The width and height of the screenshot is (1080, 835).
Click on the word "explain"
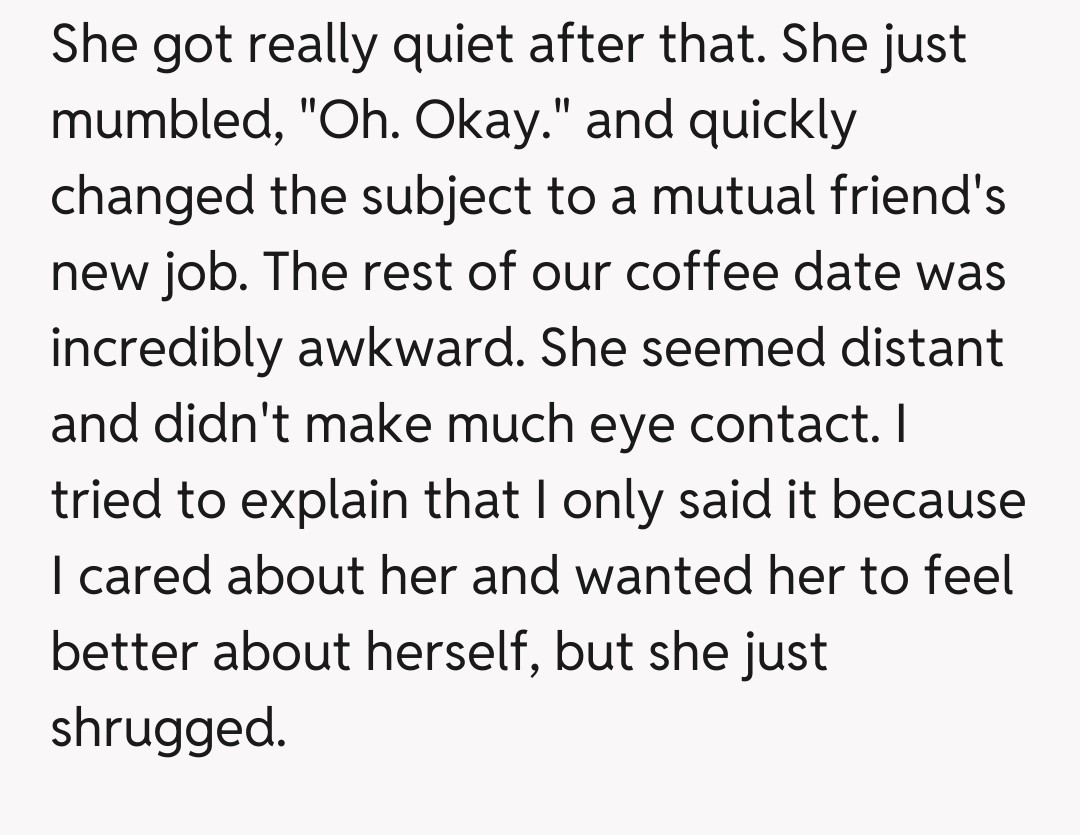(320, 500)
